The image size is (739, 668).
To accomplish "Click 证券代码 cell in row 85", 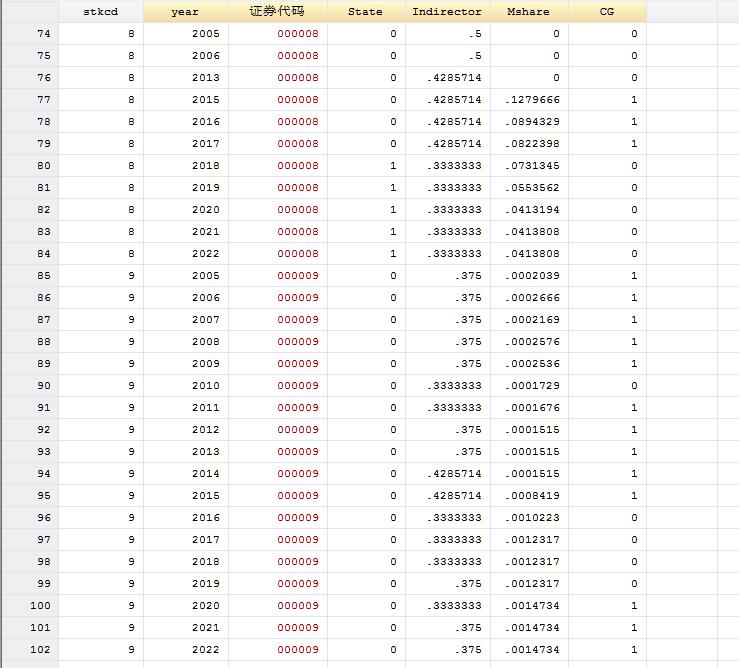I will (x=278, y=275).
